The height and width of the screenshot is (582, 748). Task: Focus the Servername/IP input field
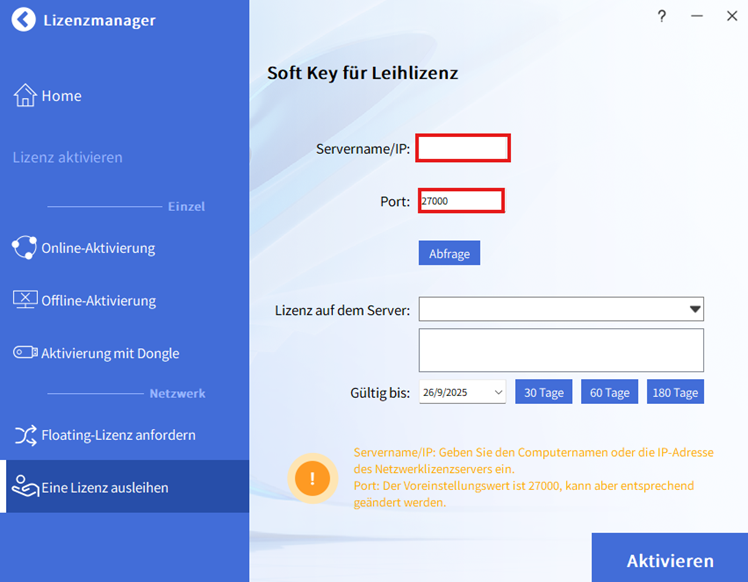[x=463, y=148]
